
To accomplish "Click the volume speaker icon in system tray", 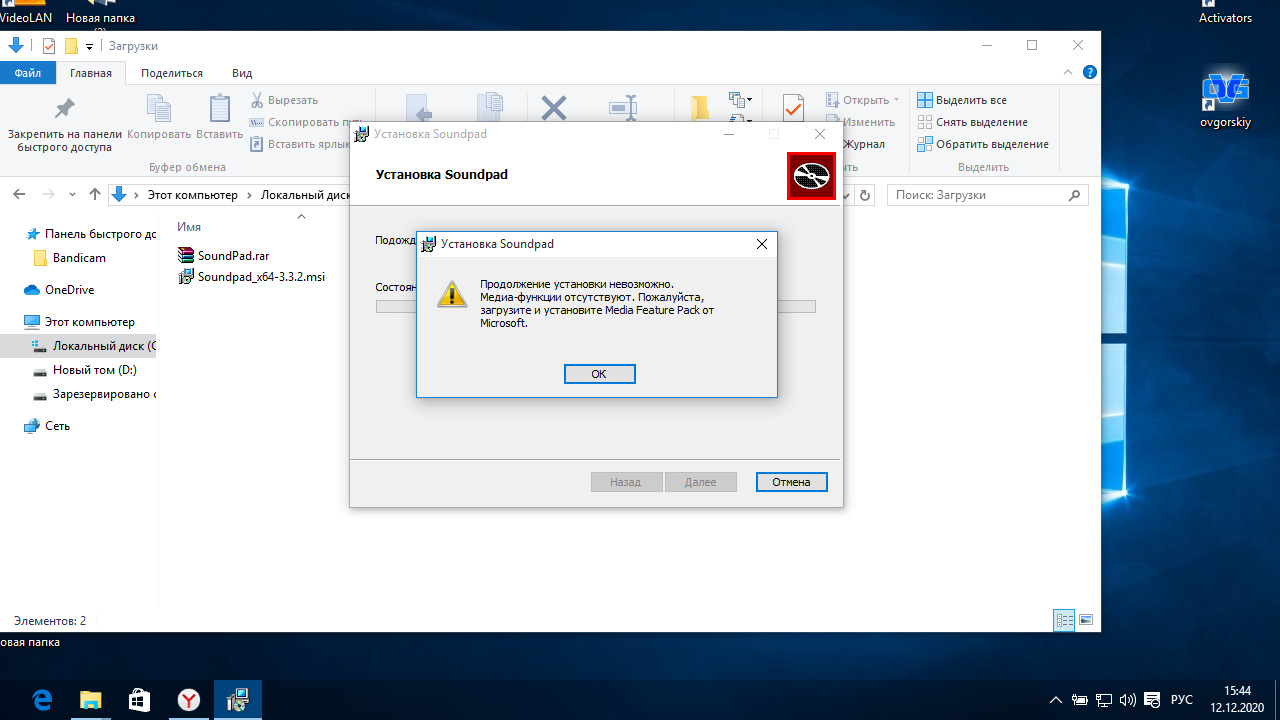I will click(1128, 700).
